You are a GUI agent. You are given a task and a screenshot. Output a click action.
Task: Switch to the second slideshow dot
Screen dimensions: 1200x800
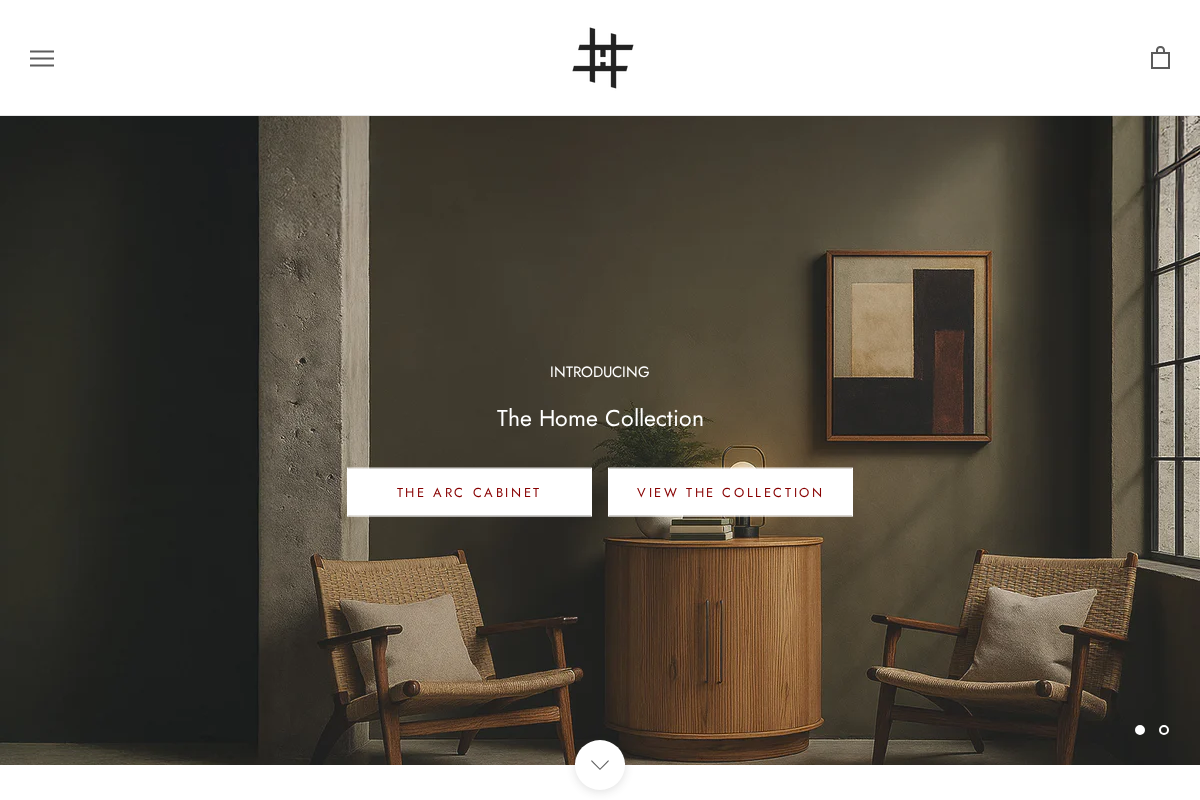click(1164, 730)
